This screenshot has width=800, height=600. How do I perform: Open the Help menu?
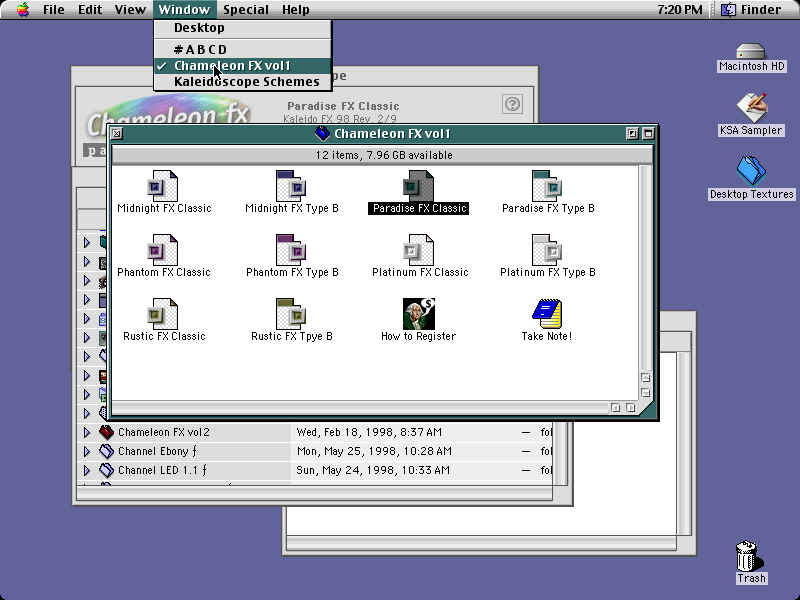pos(295,9)
